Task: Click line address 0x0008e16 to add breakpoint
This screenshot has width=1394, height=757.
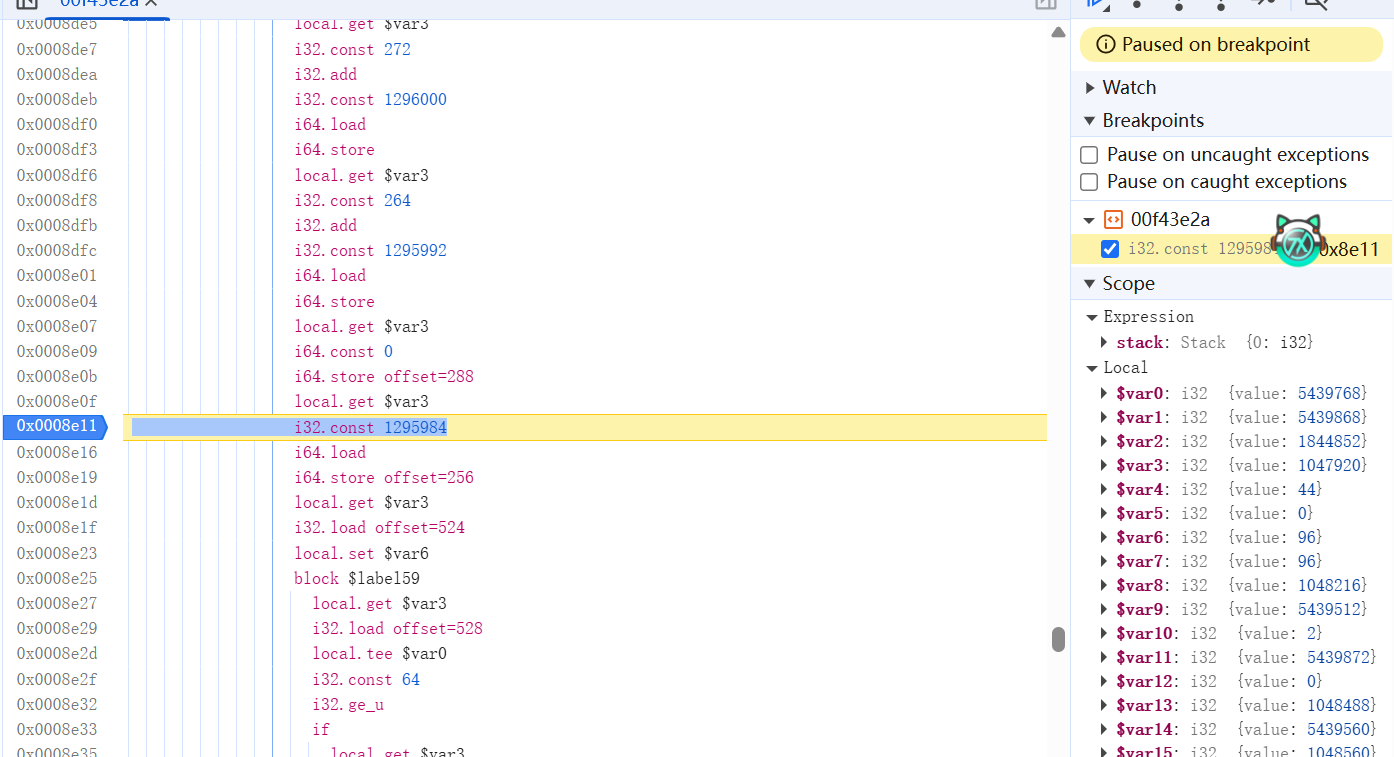Action: pos(56,453)
